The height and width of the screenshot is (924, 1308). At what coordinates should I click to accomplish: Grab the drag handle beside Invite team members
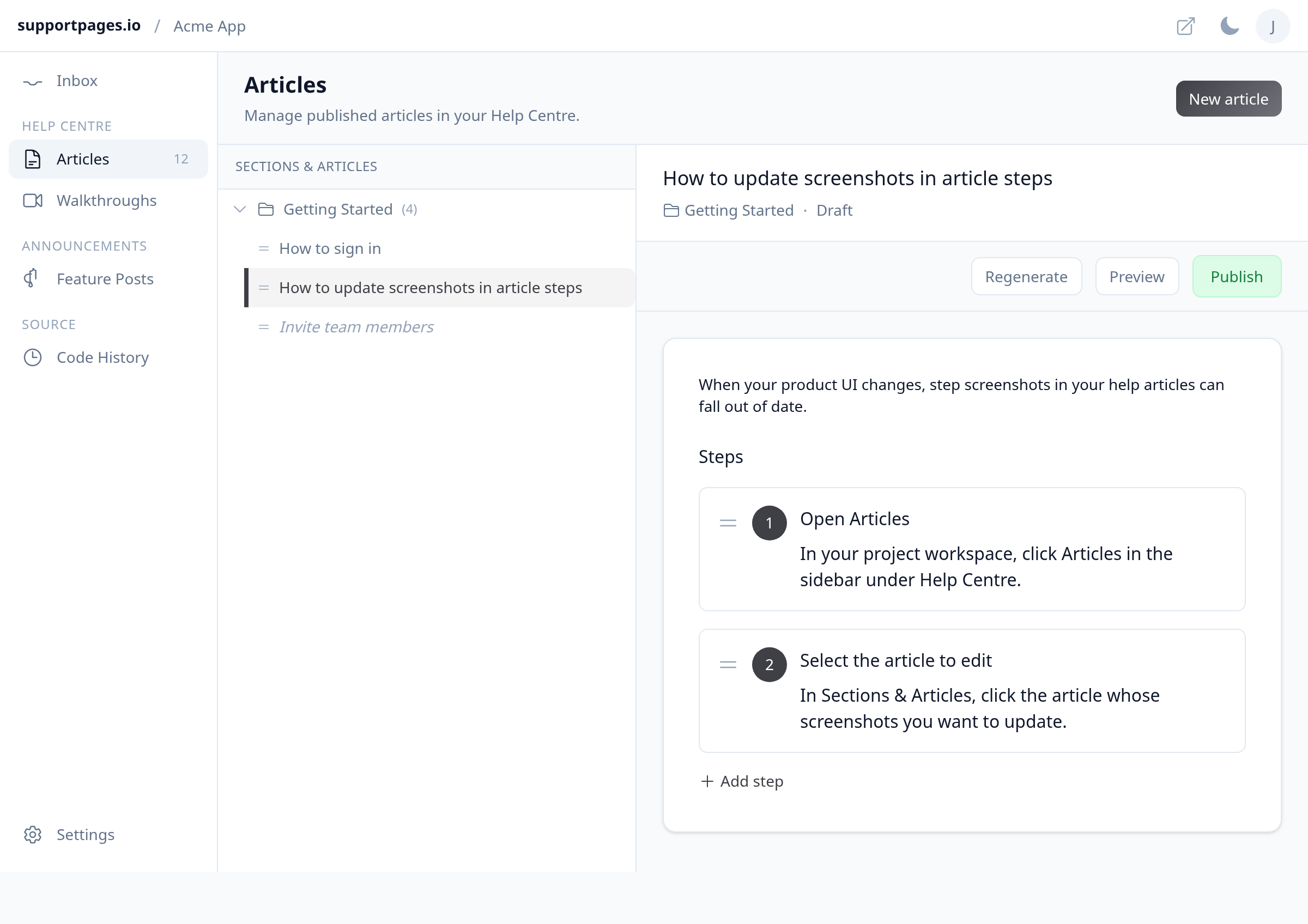(x=264, y=327)
